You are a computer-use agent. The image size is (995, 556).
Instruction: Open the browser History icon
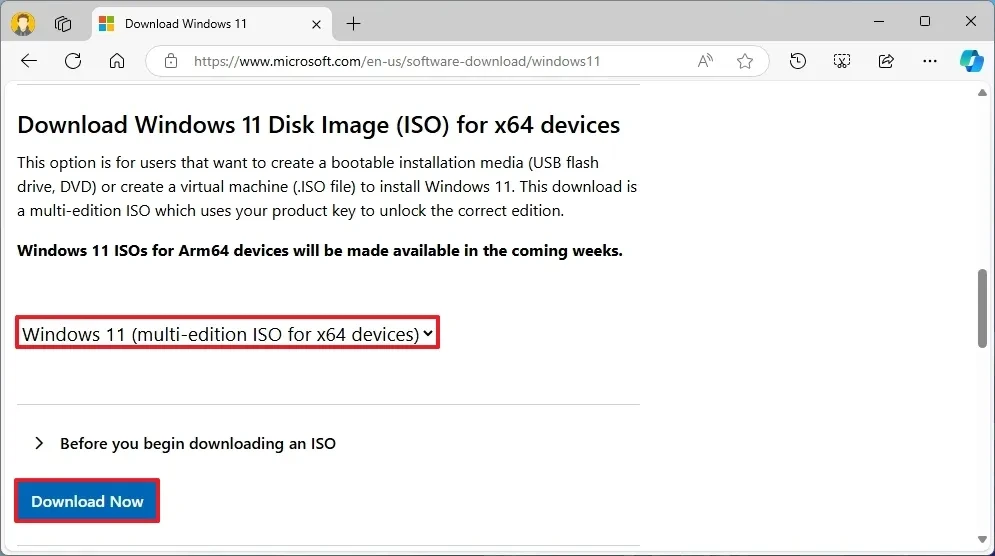(797, 61)
